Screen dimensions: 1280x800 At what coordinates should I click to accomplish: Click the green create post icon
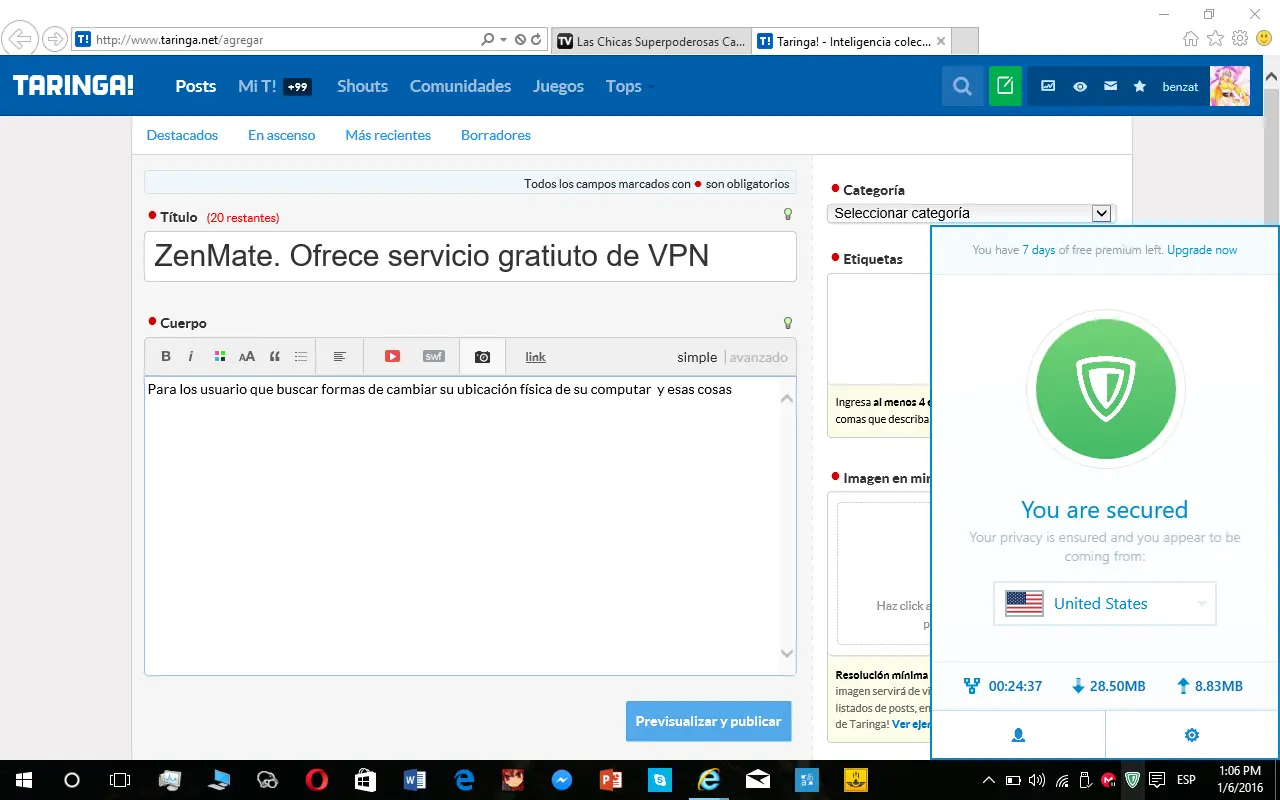1005,87
